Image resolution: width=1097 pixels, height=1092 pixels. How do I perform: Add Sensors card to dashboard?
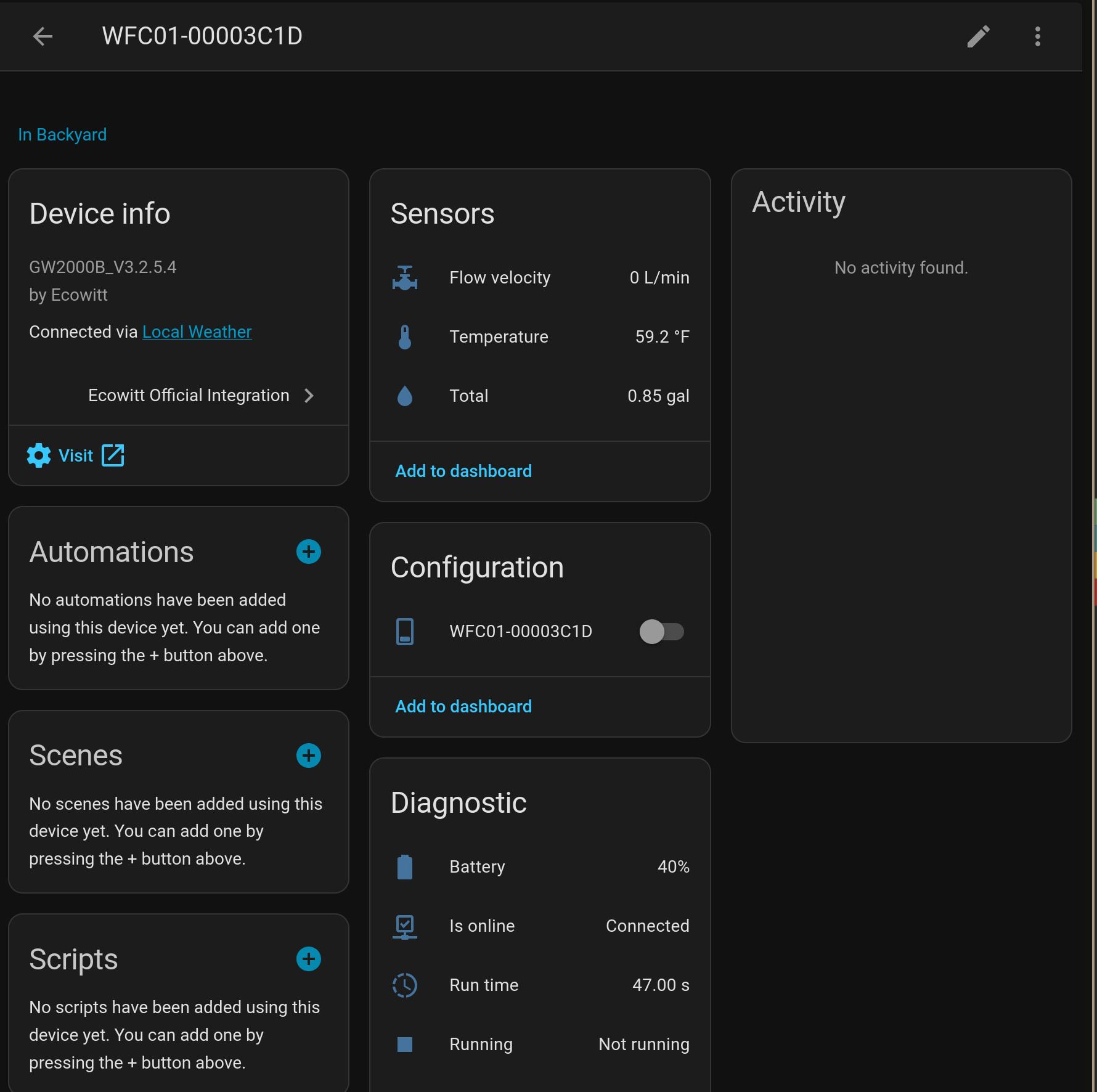click(x=463, y=471)
